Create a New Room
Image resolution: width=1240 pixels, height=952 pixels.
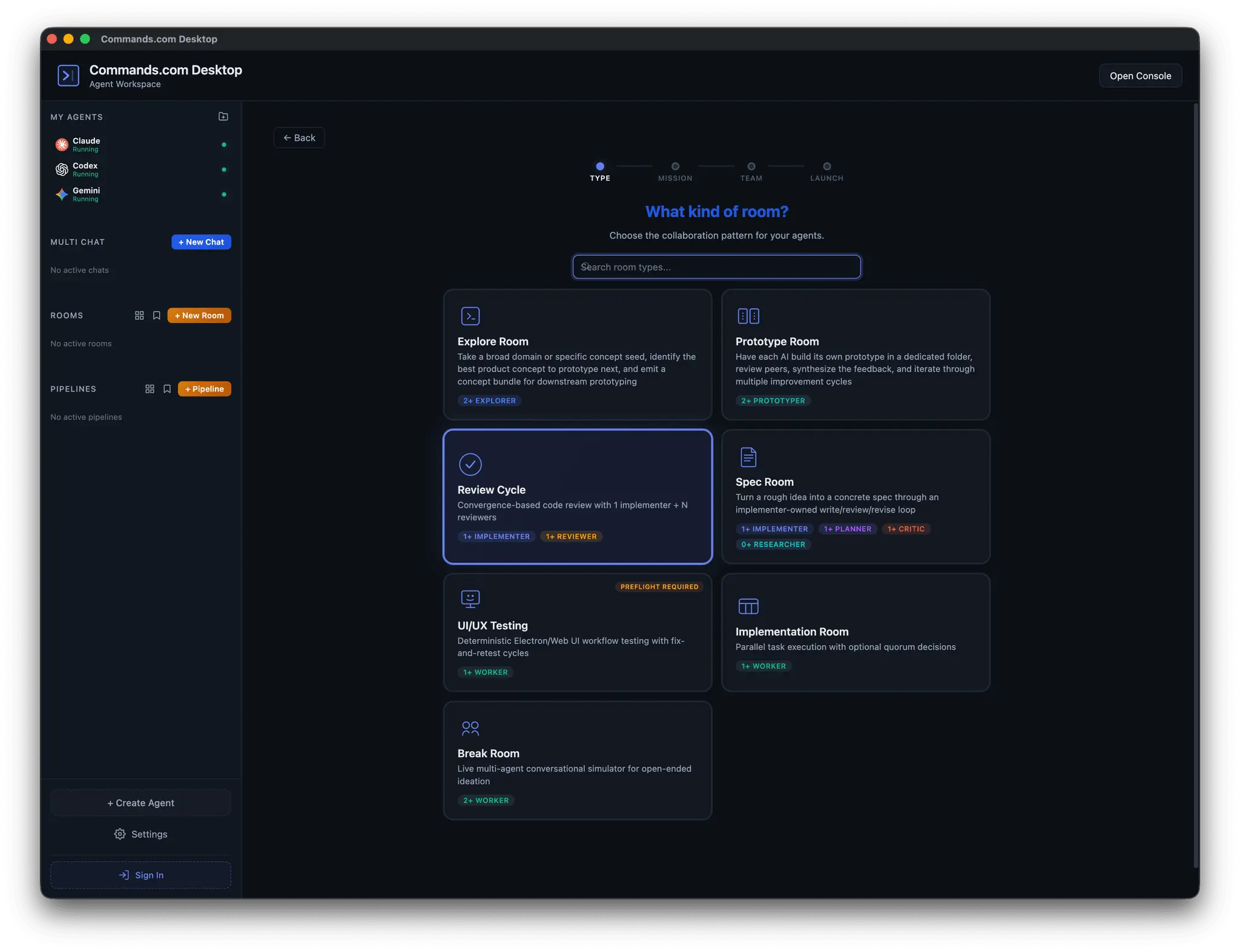tap(199, 315)
